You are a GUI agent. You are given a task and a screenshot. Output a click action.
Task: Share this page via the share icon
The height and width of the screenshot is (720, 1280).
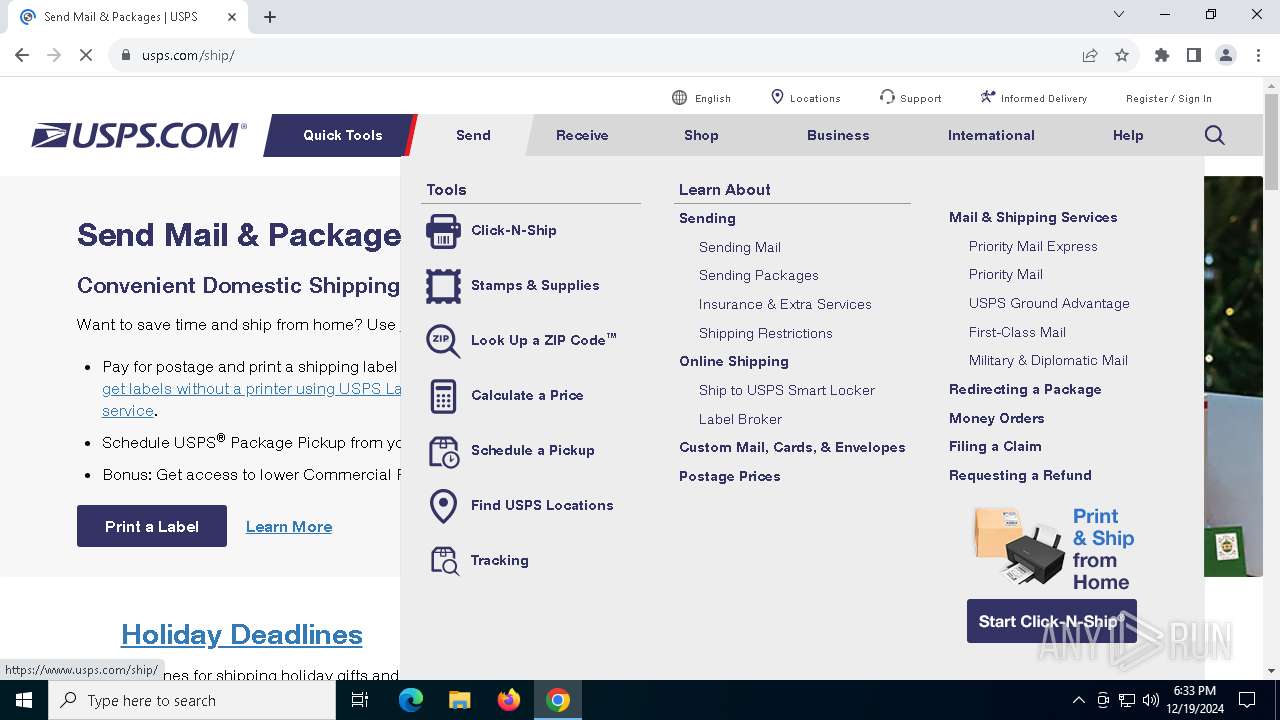(1090, 55)
